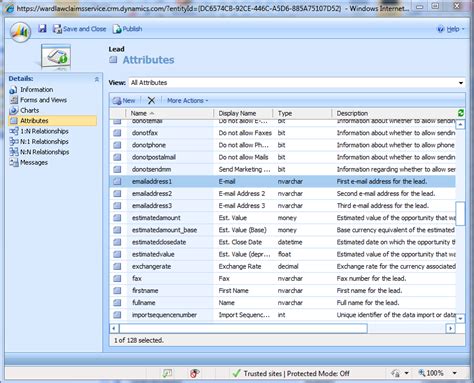This screenshot has width=474, height=383.
Task: Click row icon for donotsendmm
Action: (117, 169)
